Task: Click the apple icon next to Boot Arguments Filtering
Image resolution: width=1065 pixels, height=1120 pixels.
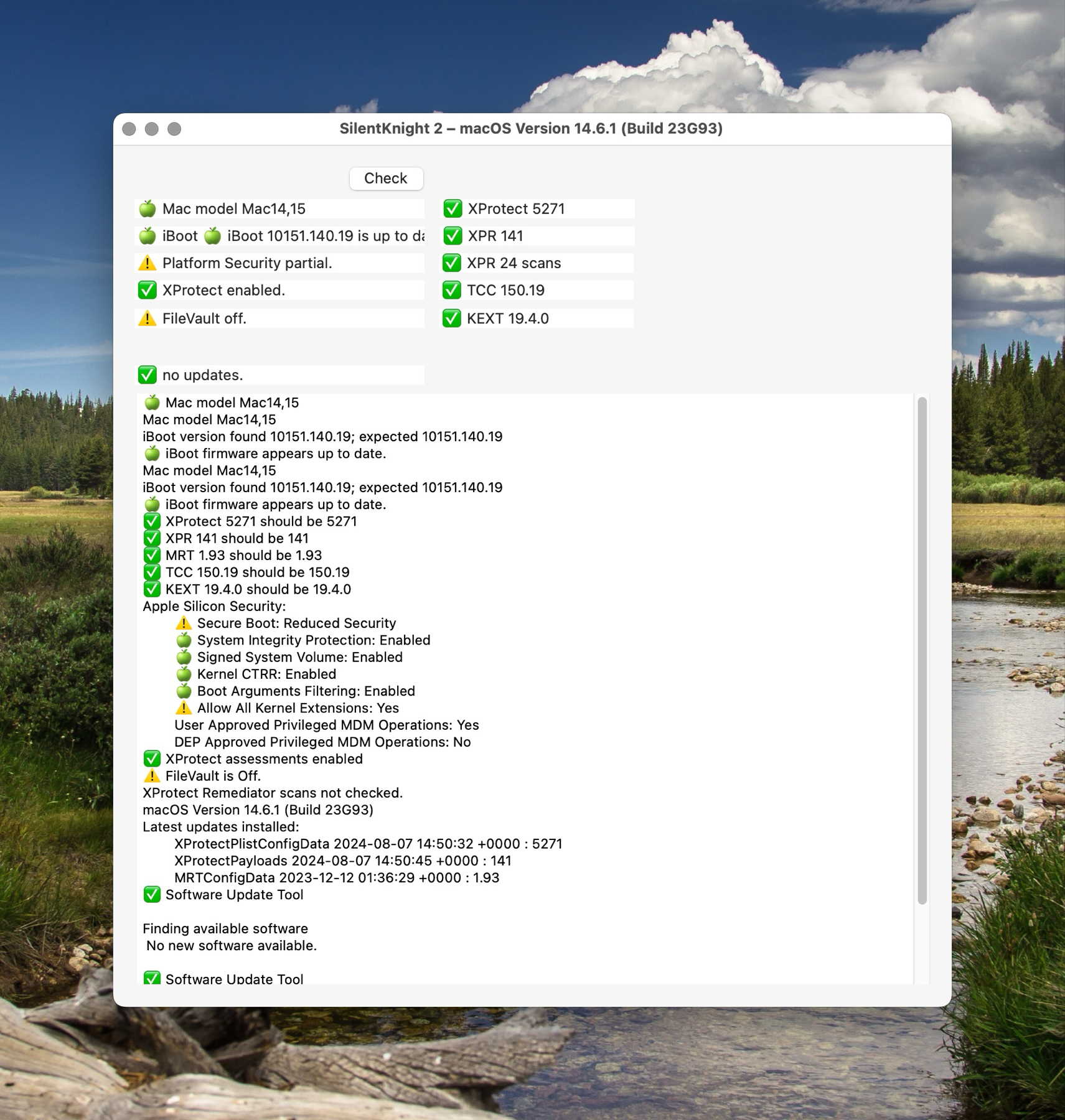Action: [x=184, y=691]
